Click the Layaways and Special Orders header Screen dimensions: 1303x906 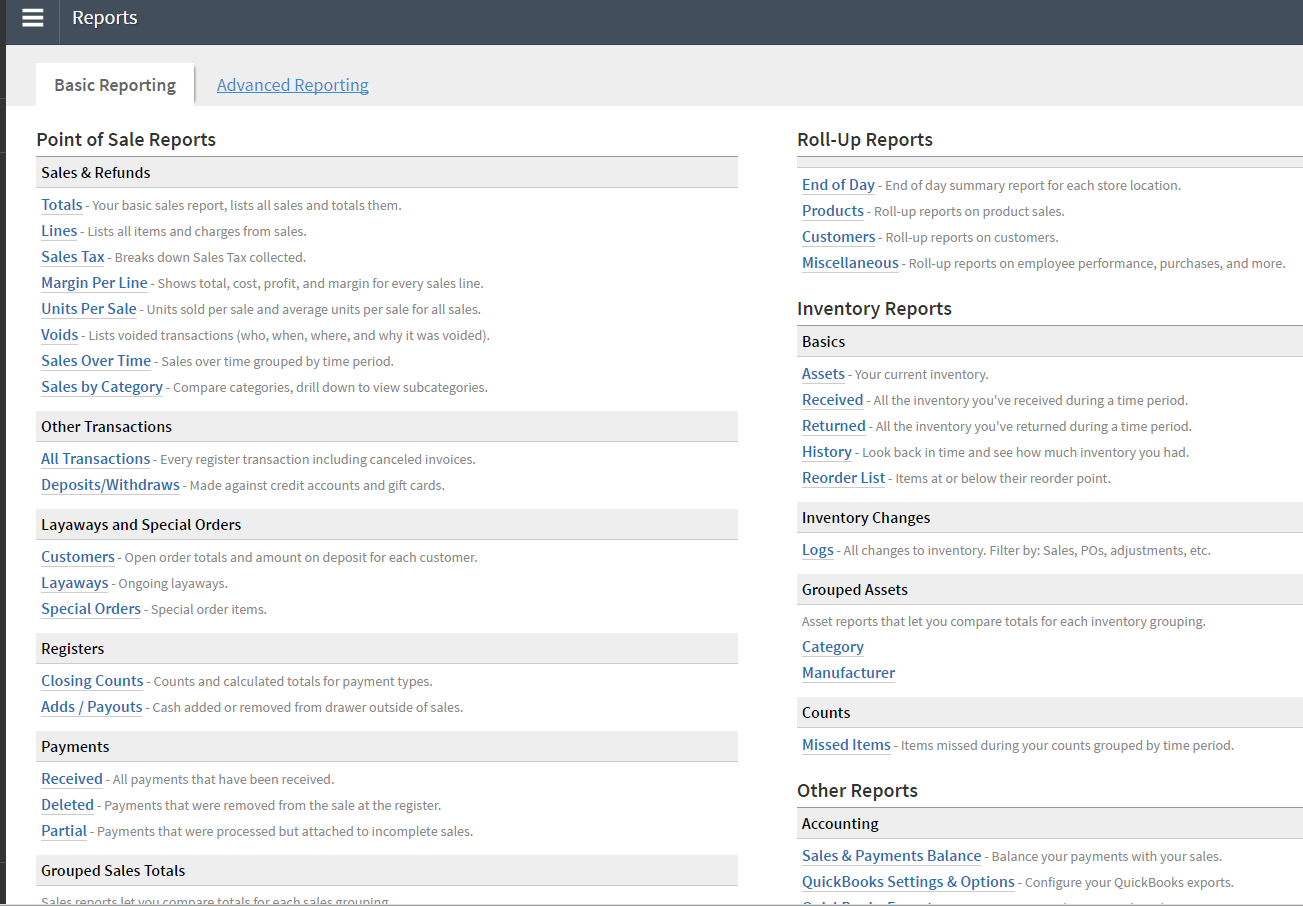[x=387, y=525]
